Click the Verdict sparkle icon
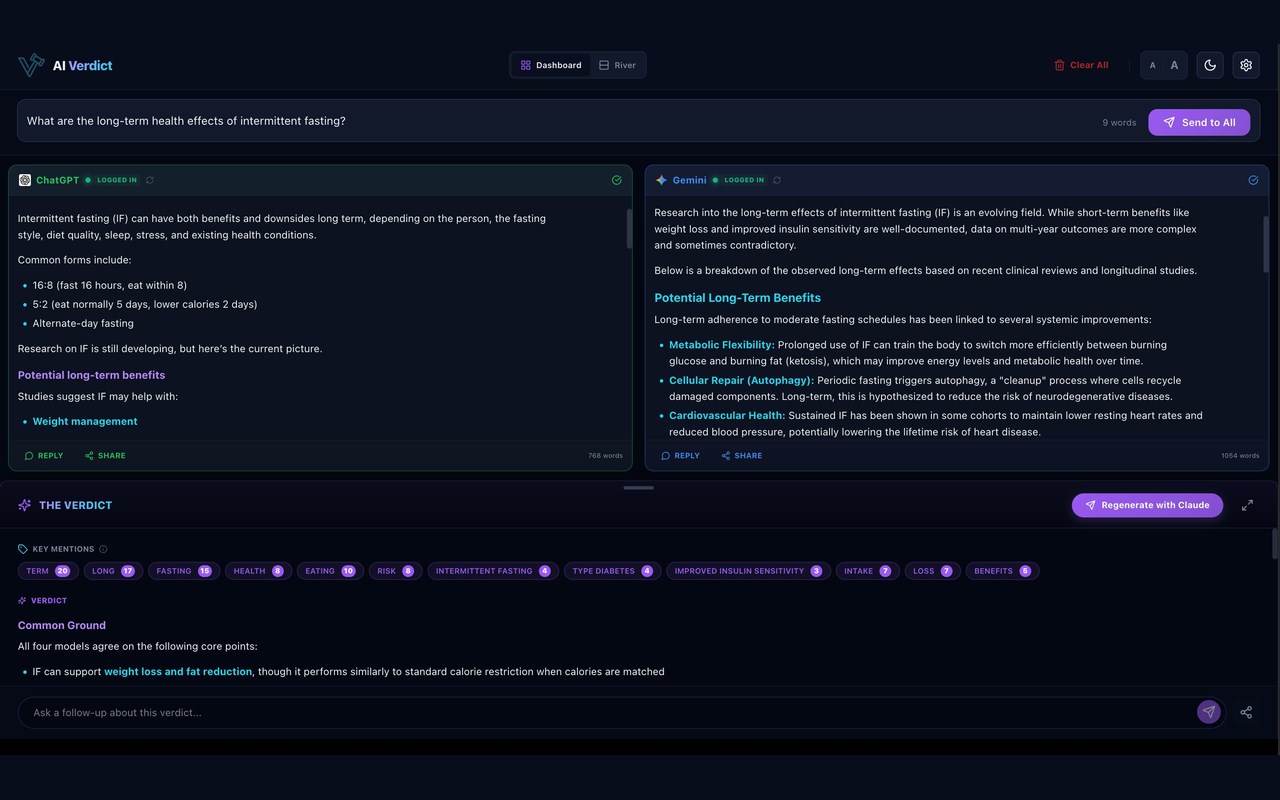 click(x=25, y=505)
